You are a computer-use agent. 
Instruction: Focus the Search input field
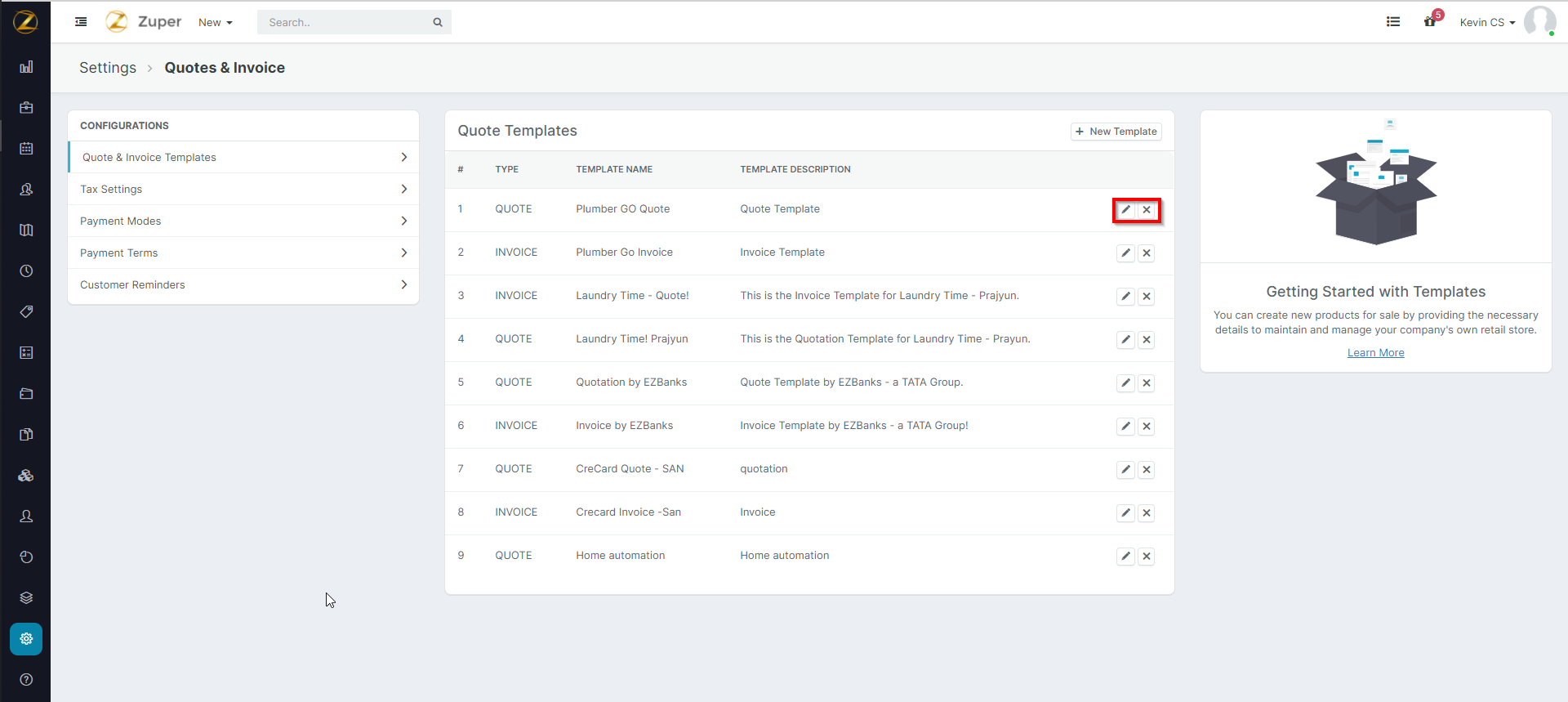pos(347,23)
